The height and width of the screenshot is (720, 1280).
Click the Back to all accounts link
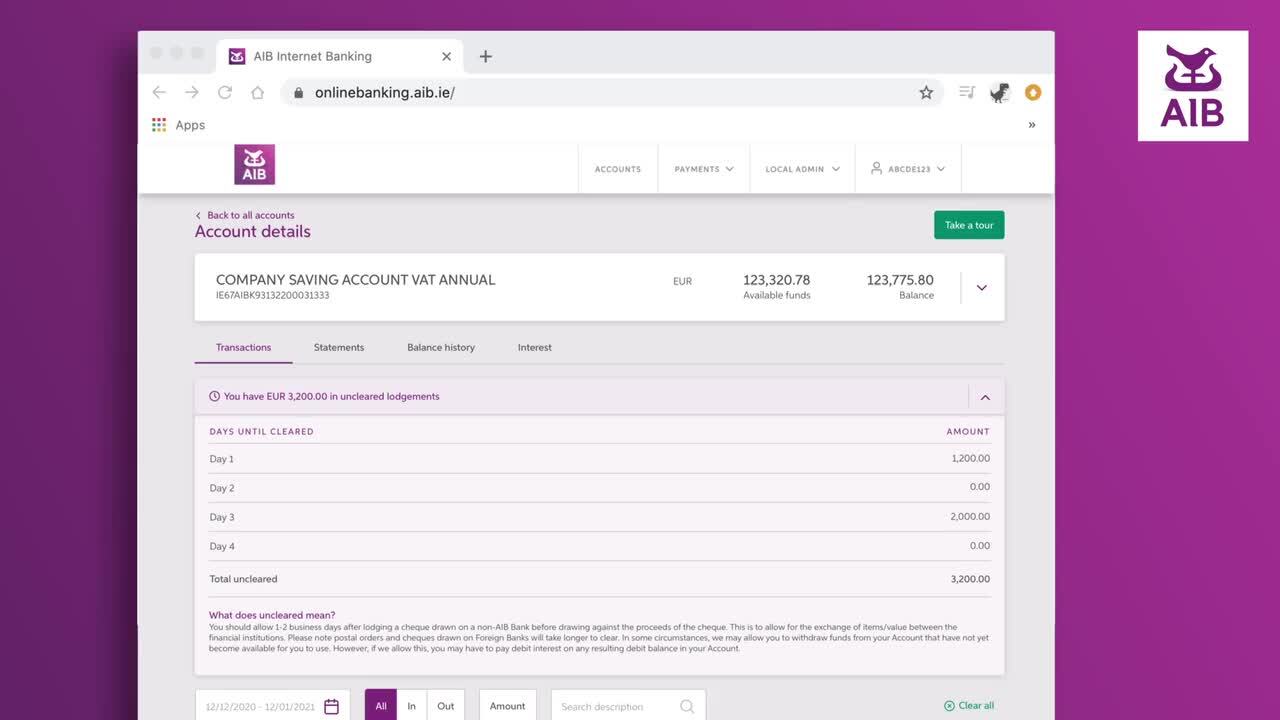[x=250, y=215]
